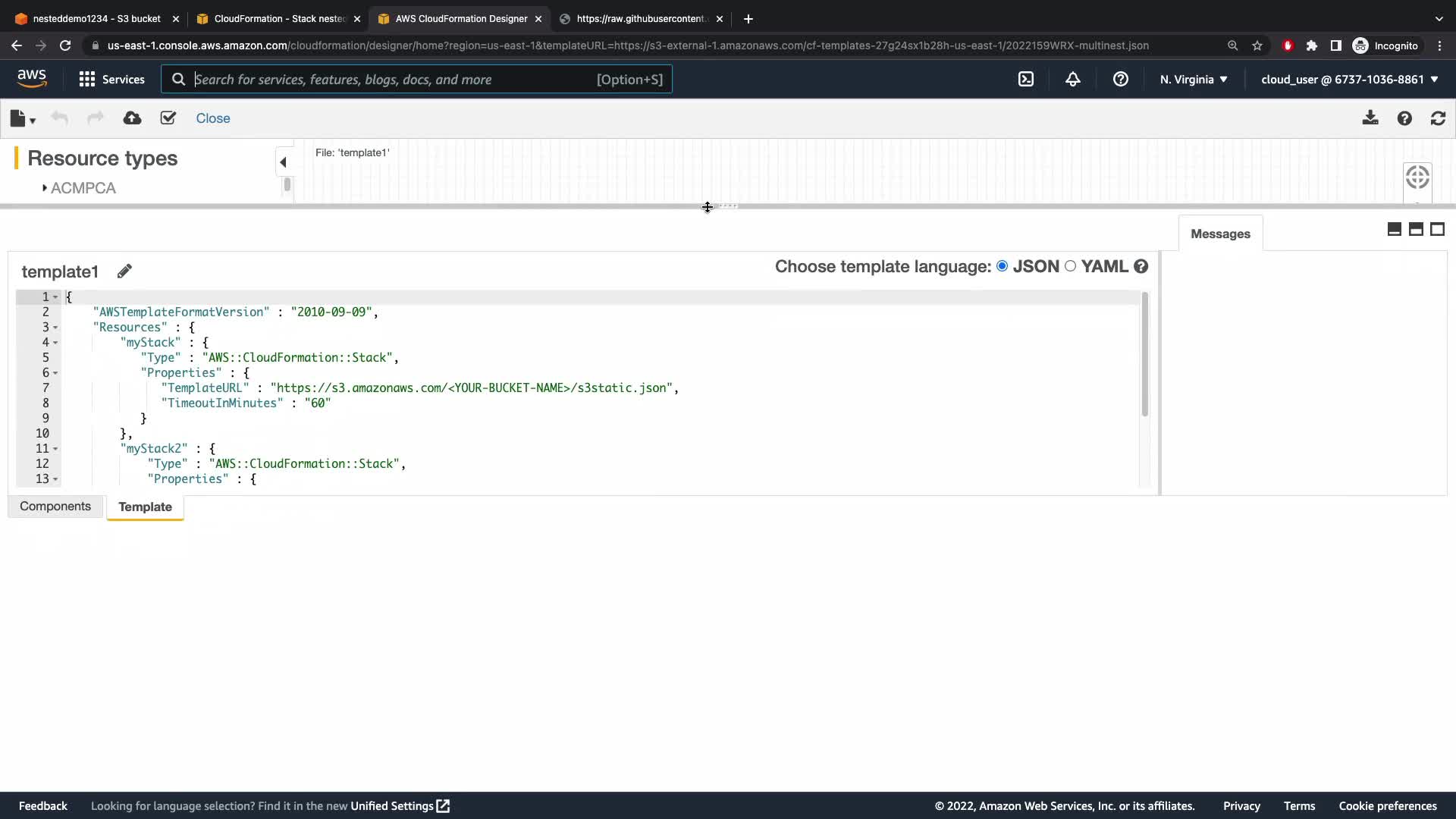Refresh the Designer diagram icon
This screenshot has width=1456, height=819.
1438,118
